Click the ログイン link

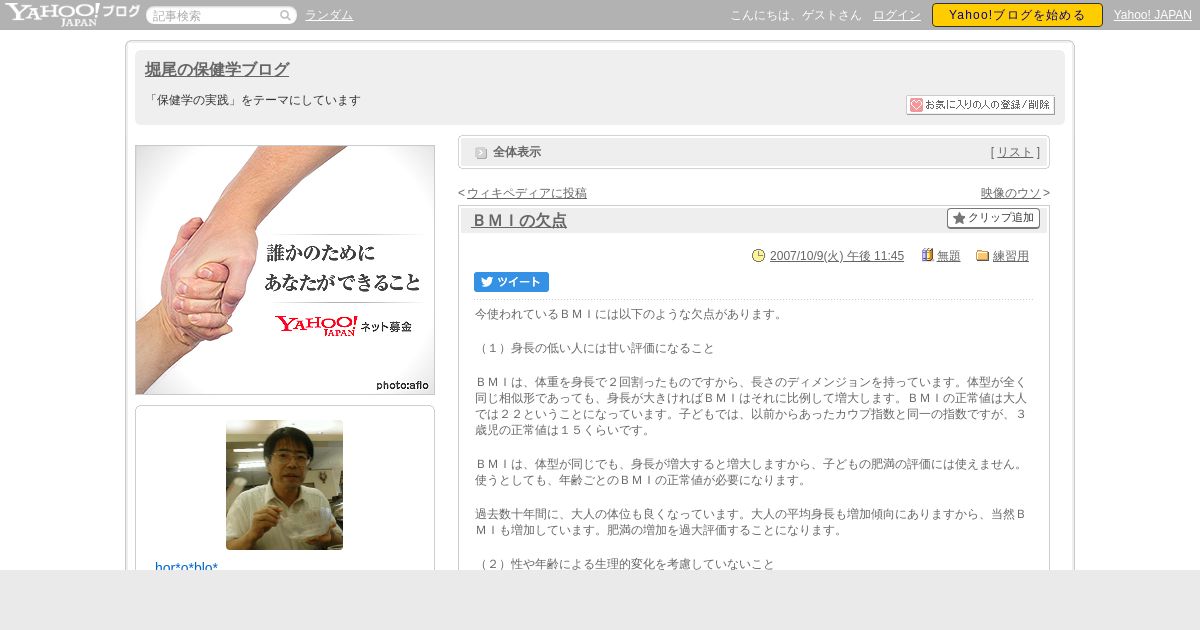(897, 15)
